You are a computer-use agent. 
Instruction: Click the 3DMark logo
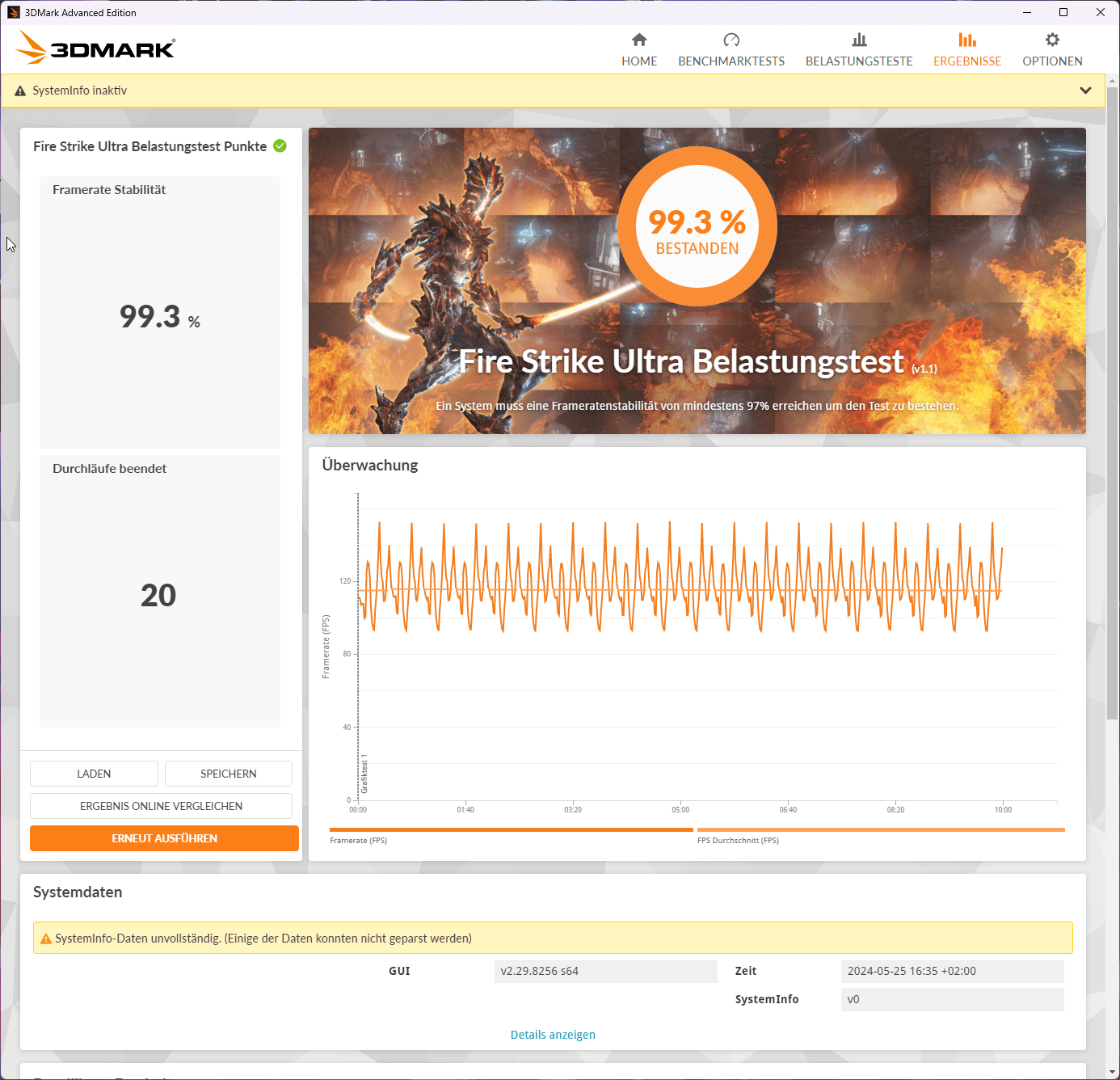[x=95, y=48]
